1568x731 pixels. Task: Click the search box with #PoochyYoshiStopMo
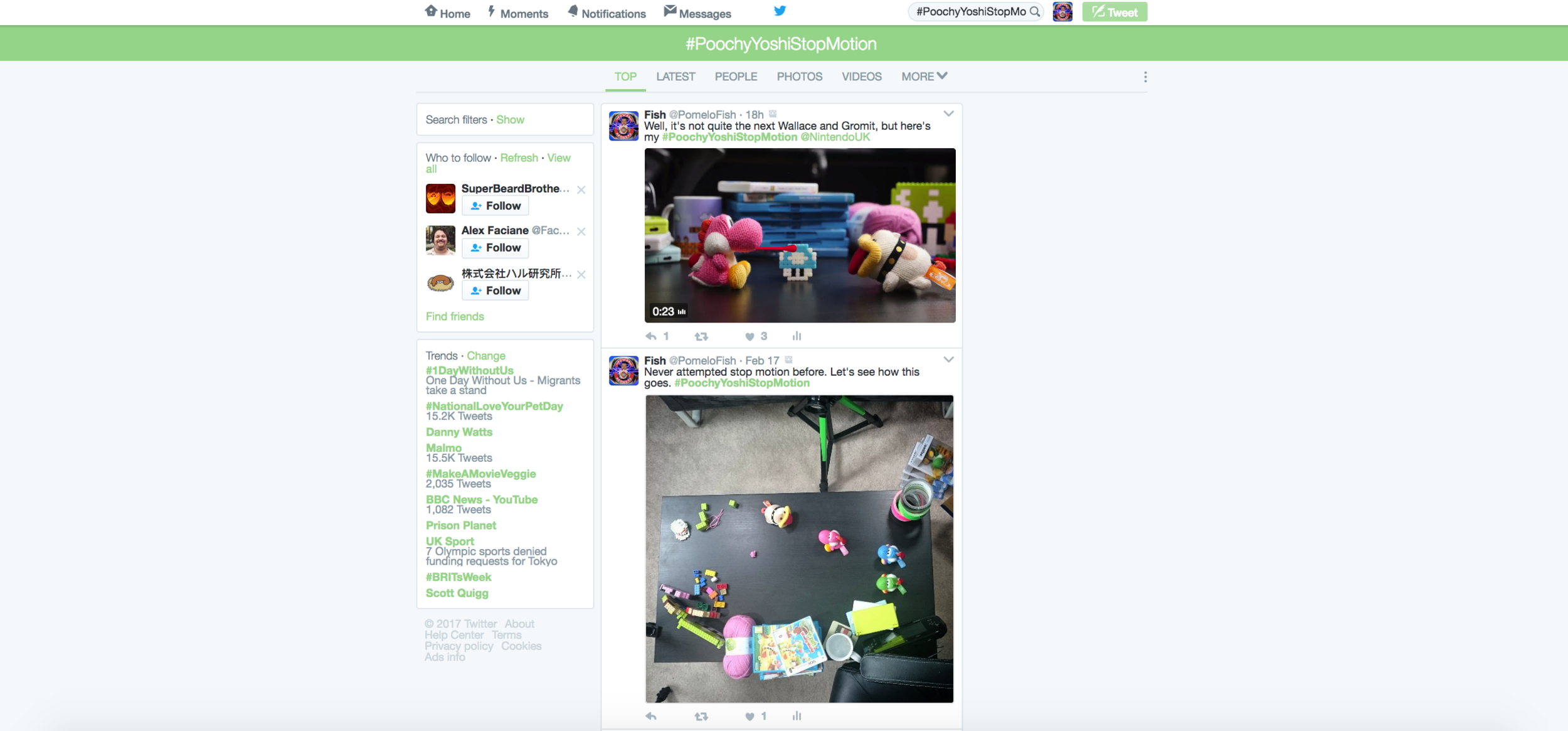click(x=975, y=11)
